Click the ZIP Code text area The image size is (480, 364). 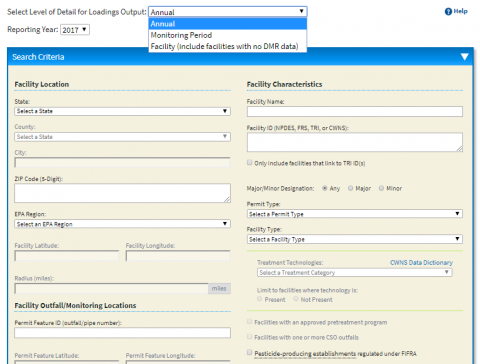tap(122, 193)
